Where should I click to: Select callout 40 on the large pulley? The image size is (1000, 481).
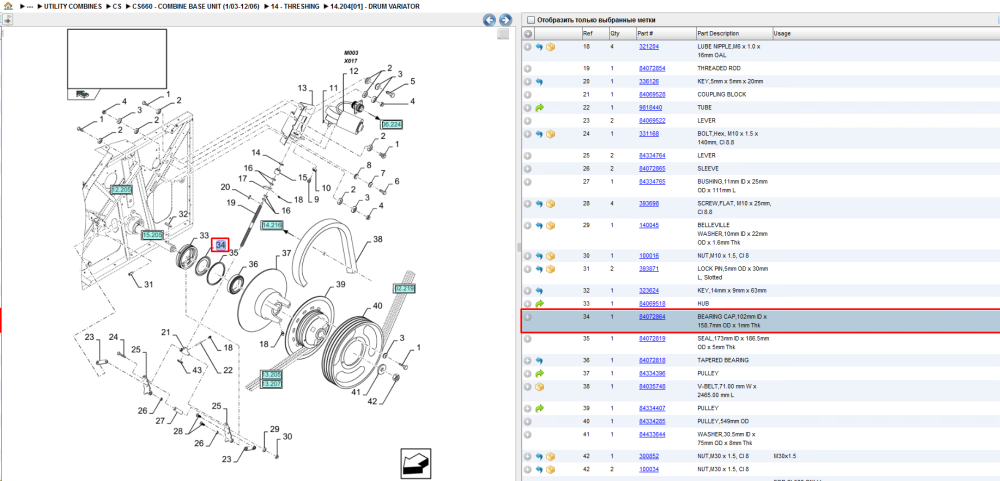pyautogui.click(x=378, y=306)
